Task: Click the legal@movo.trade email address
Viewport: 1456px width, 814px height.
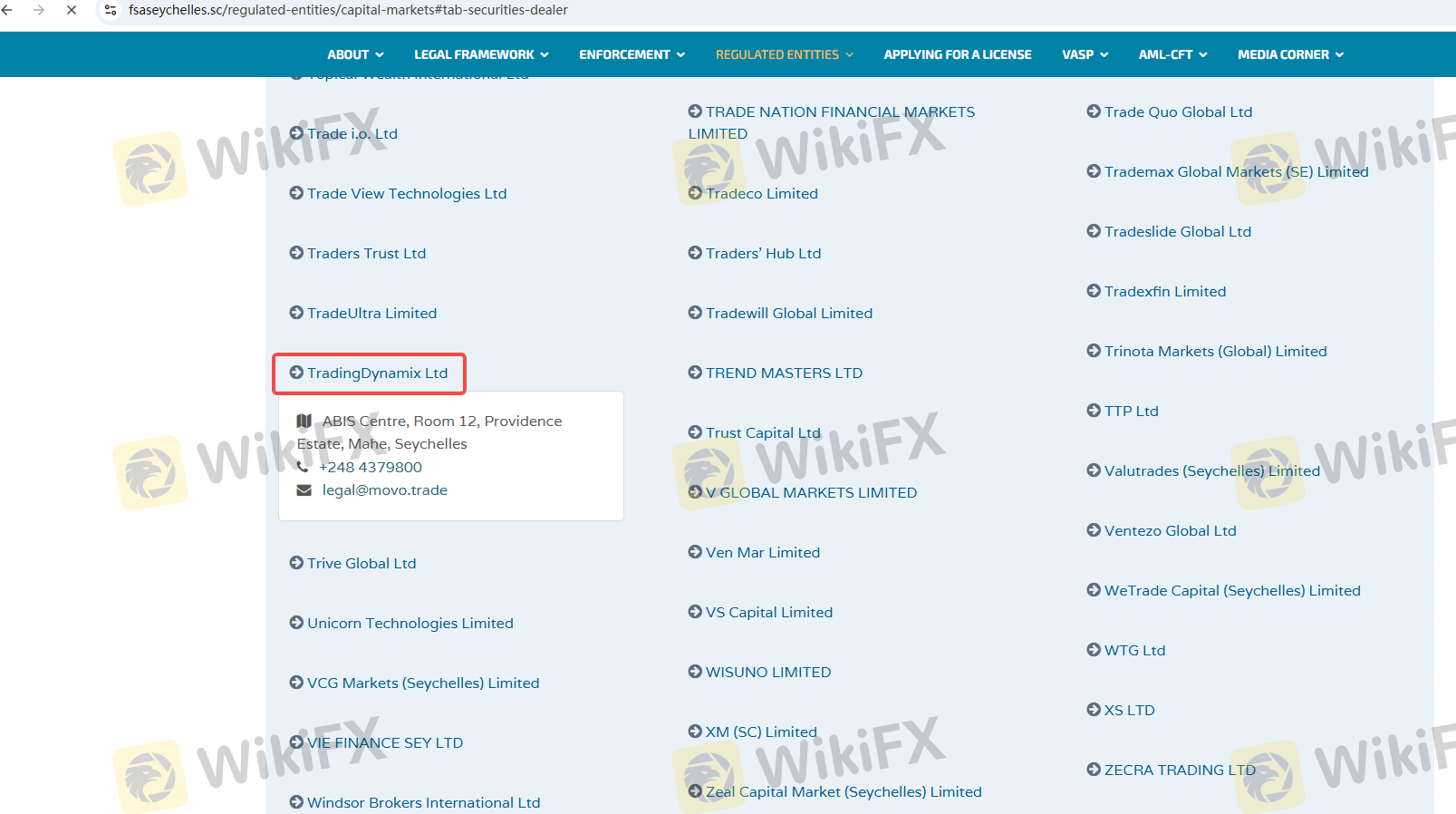Action: coord(385,489)
